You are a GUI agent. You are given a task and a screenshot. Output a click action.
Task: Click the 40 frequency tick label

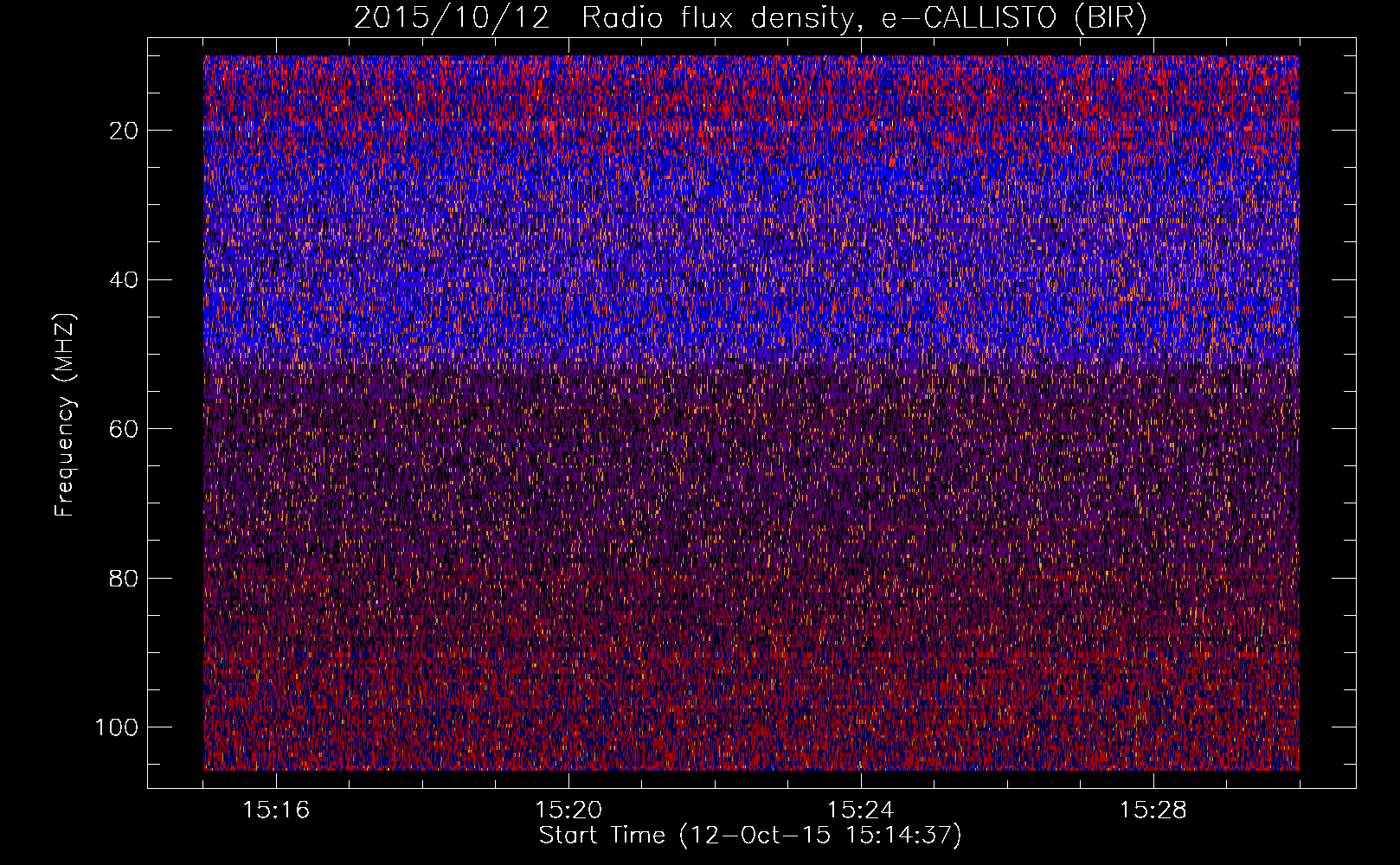tap(125, 280)
